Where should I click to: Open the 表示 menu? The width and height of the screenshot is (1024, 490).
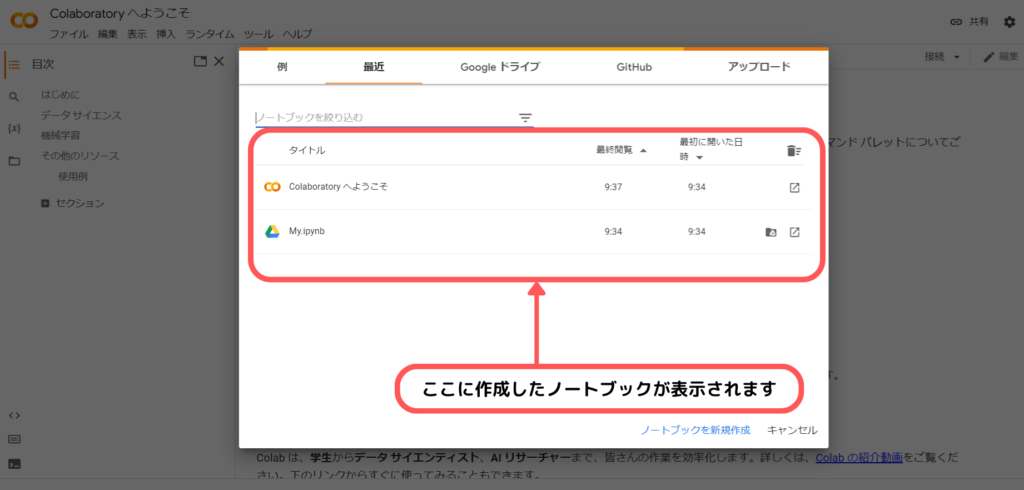pyautogui.click(x=136, y=35)
